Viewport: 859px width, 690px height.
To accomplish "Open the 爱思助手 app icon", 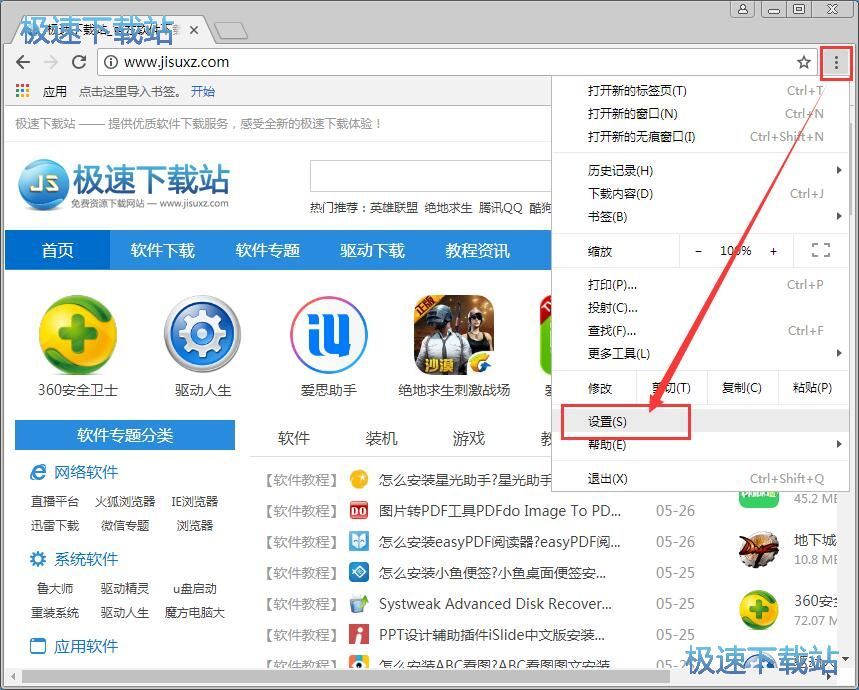I will [328, 335].
